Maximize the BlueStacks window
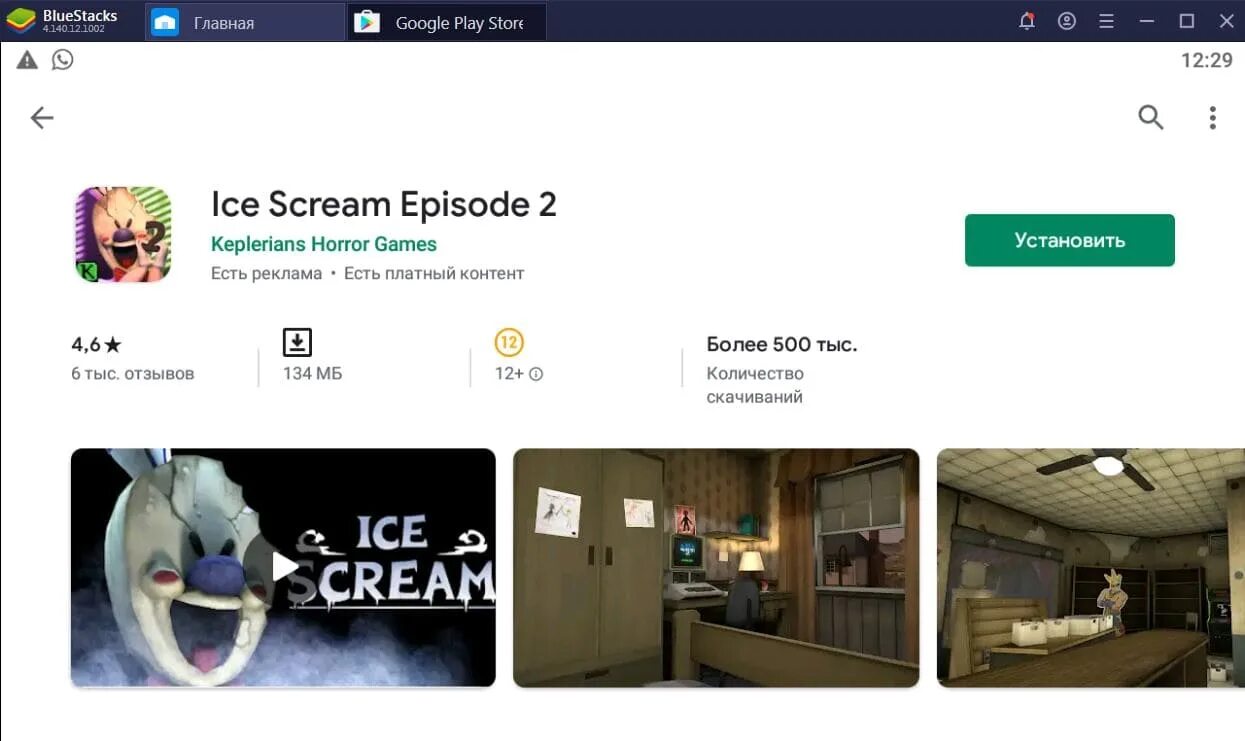The height and width of the screenshot is (741, 1245). pos(1187,21)
